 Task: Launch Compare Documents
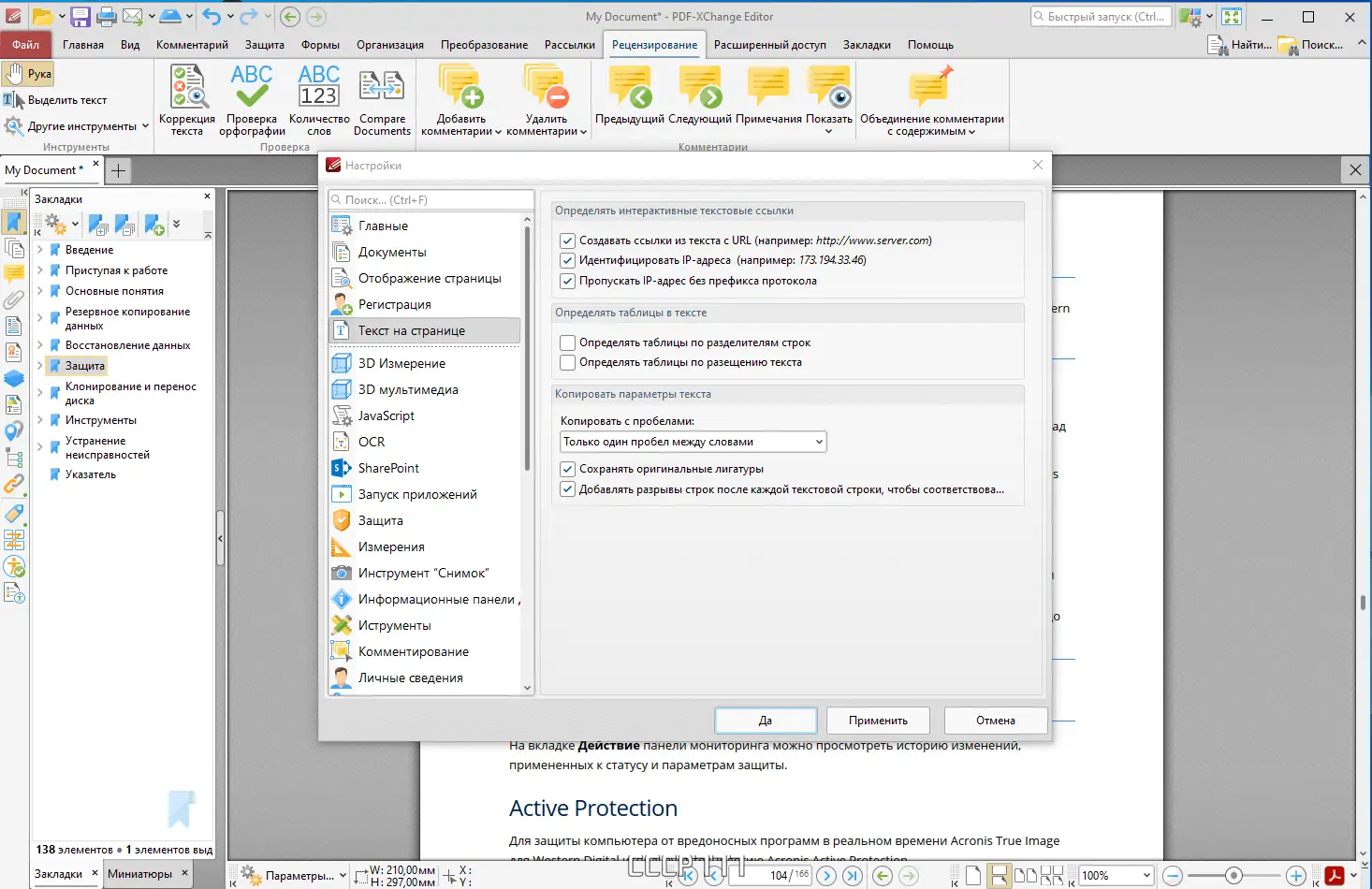(382, 100)
